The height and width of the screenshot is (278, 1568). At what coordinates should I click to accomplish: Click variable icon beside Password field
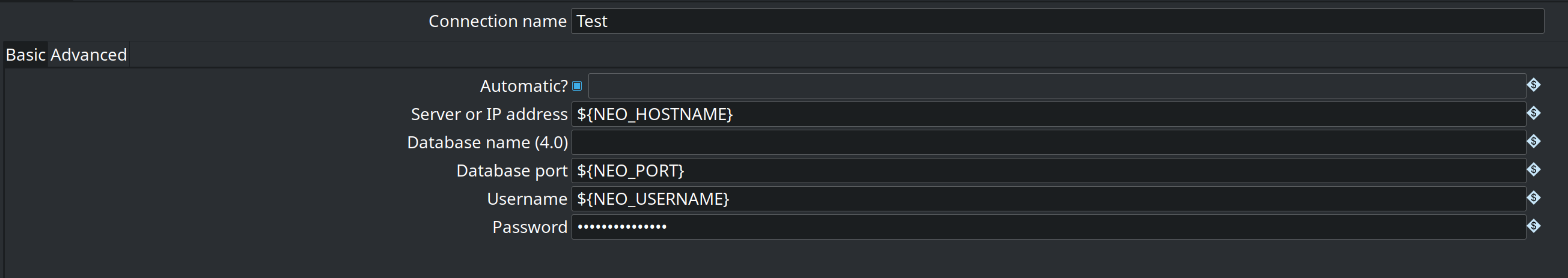pyautogui.click(x=1533, y=226)
